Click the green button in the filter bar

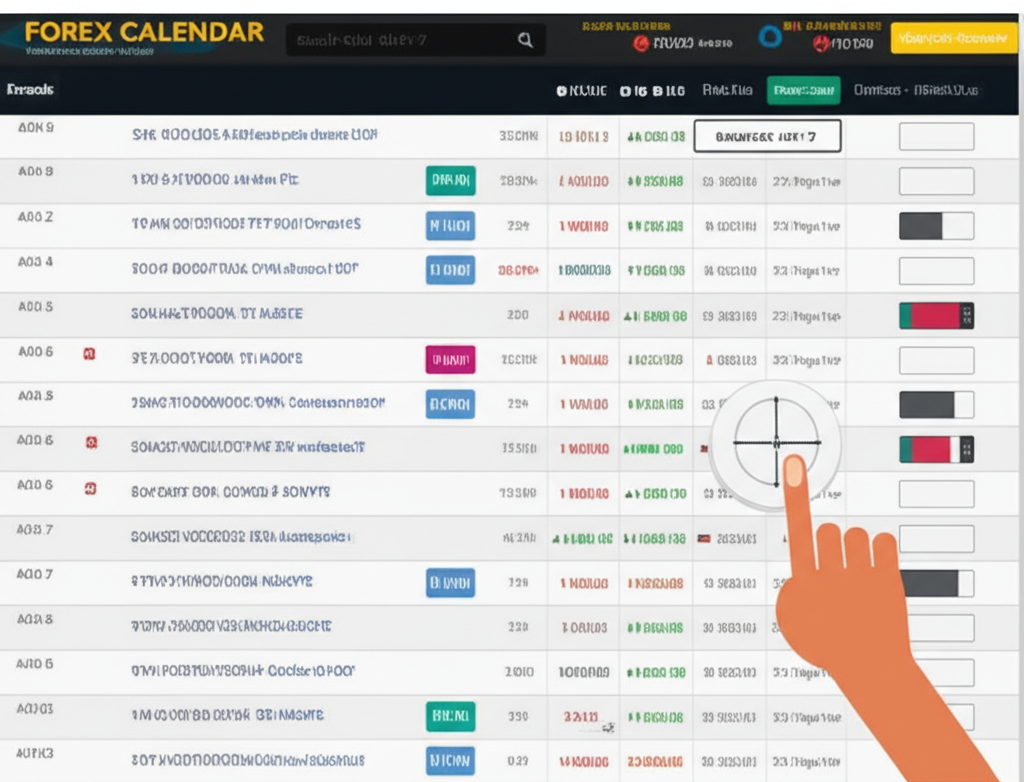pos(803,91)
